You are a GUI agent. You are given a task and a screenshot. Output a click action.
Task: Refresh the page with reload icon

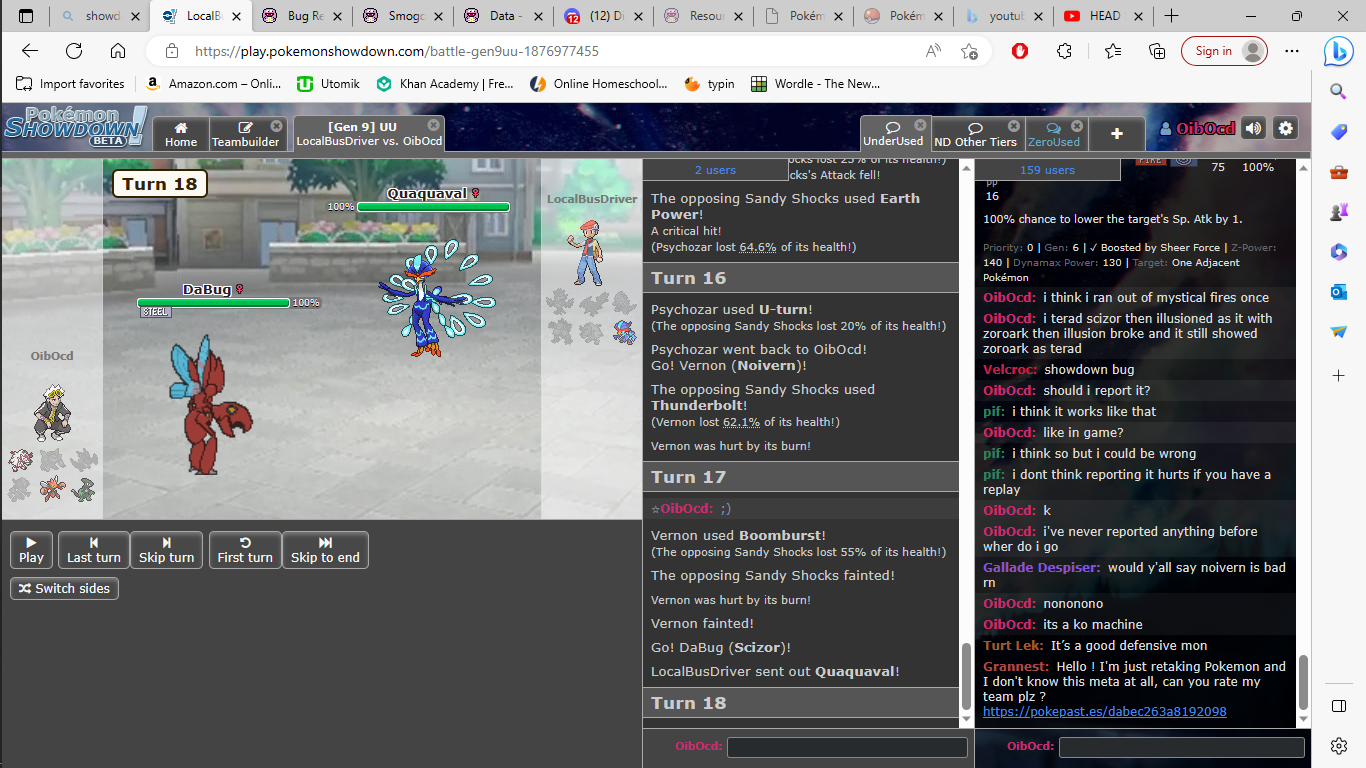(74, 51)
